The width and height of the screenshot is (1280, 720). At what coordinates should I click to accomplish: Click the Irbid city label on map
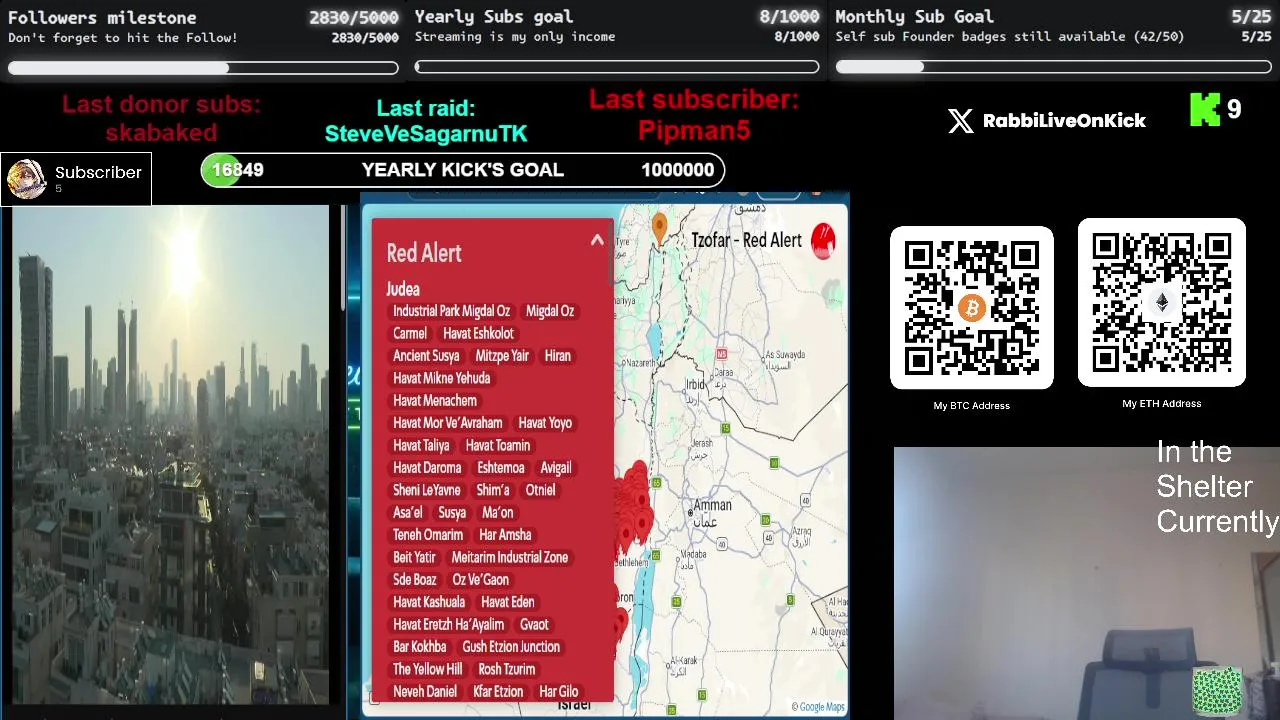695,384
